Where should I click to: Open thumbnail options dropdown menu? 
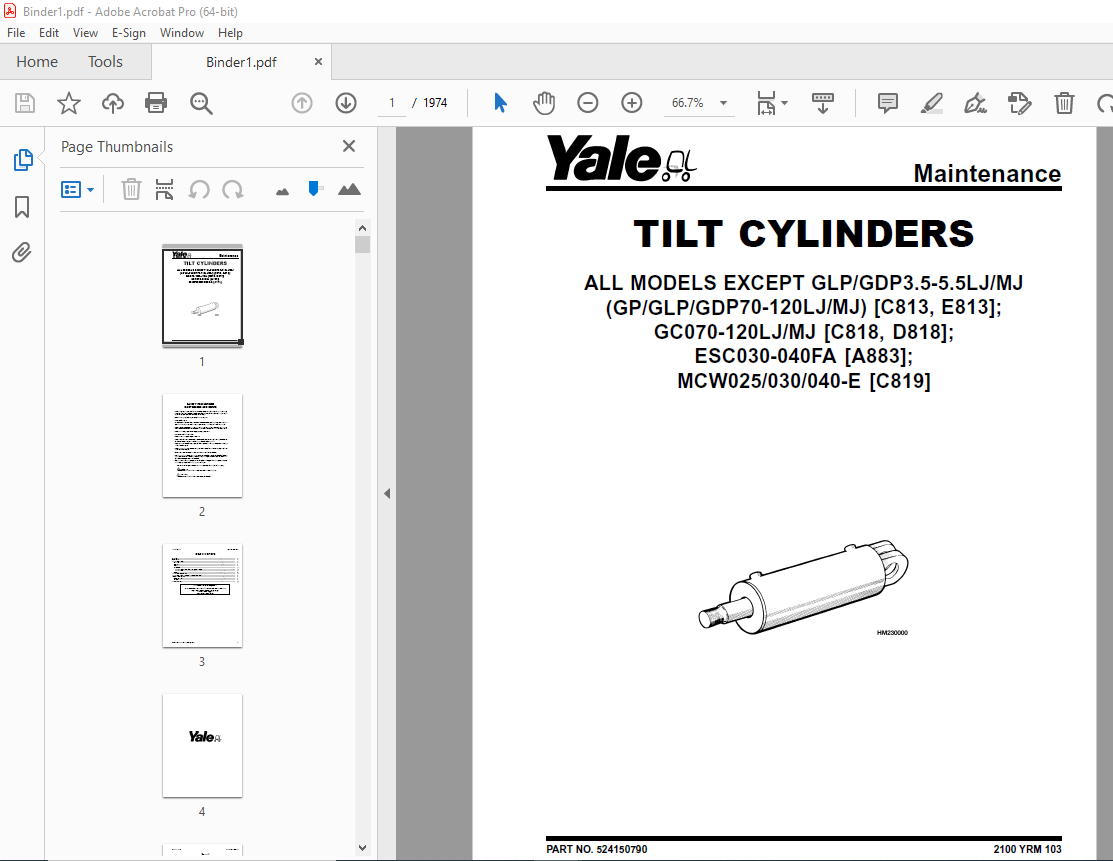click(x=77, y=190)
